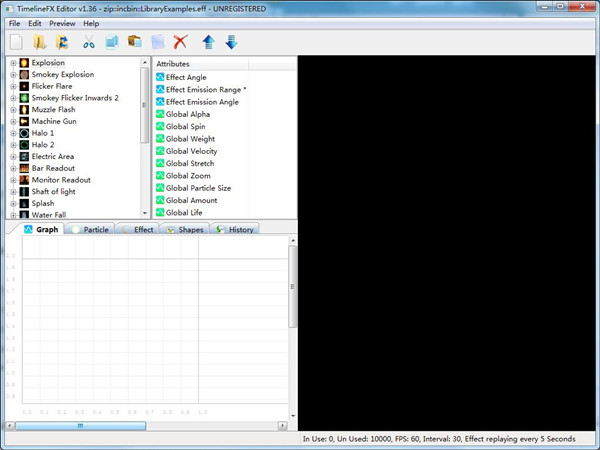Switch to the Shapes tab

[185, 229]
